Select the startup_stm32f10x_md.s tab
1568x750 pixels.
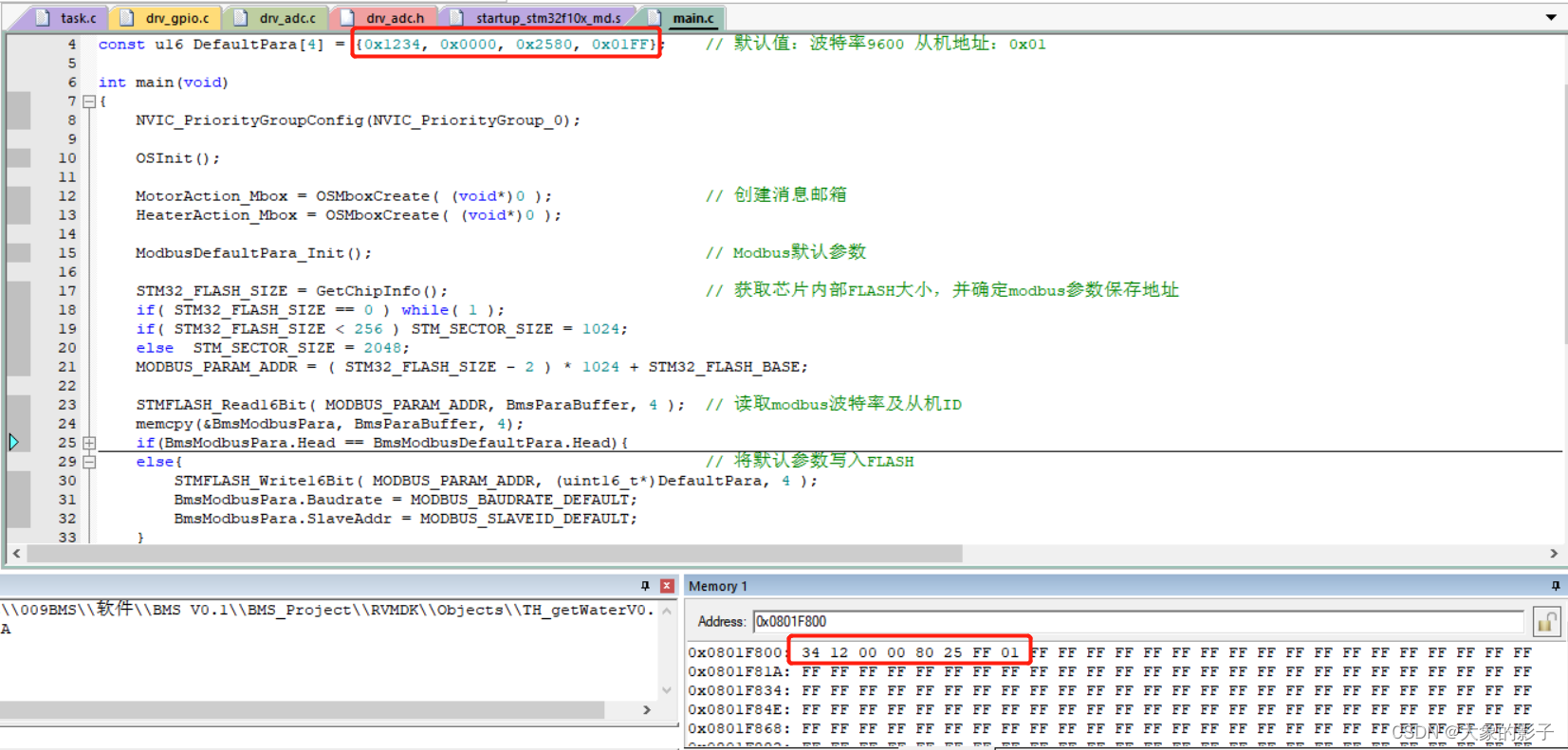pyautogui.click(x=539, y=18)
